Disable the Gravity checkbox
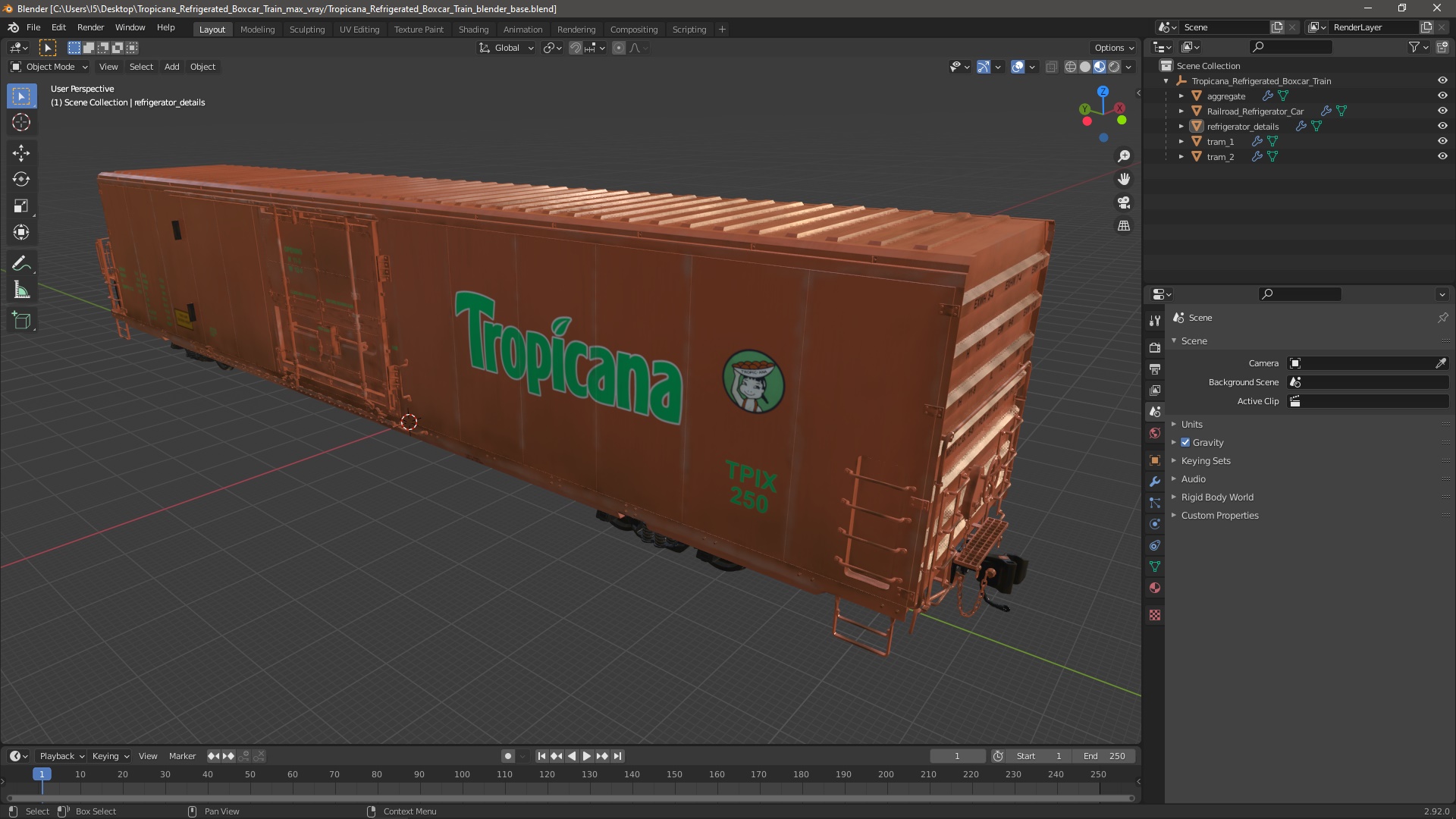Screen dimensions: 1456x819 (1185, 443)
